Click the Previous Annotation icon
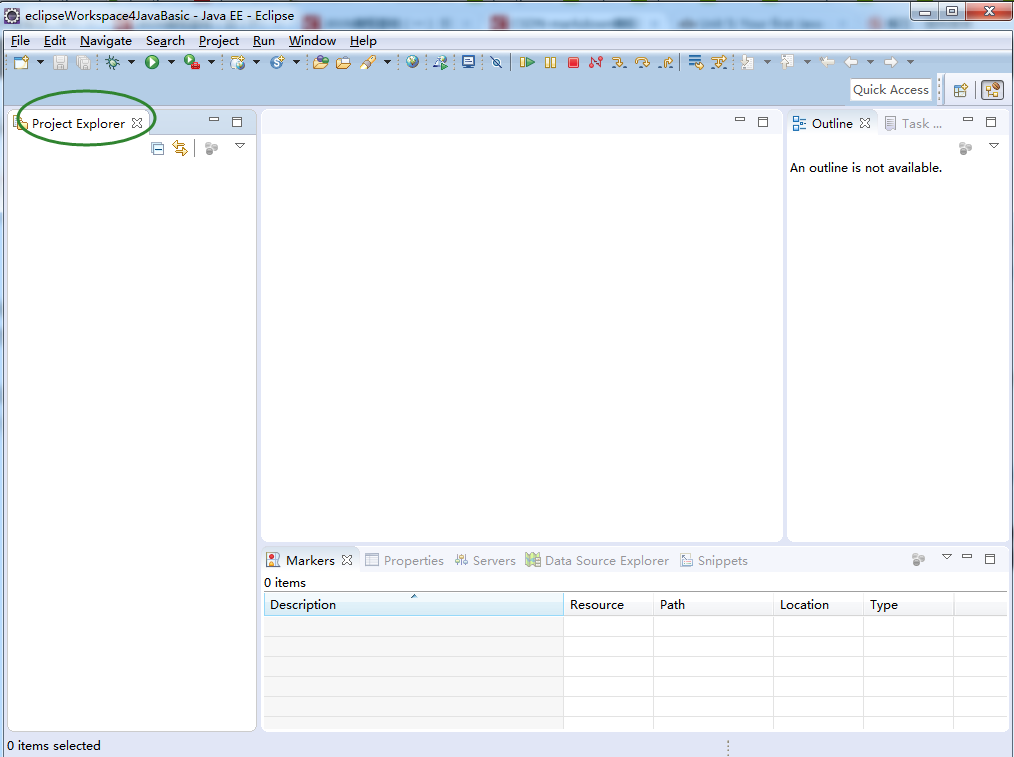1014x757 pixels. (787, 62)
